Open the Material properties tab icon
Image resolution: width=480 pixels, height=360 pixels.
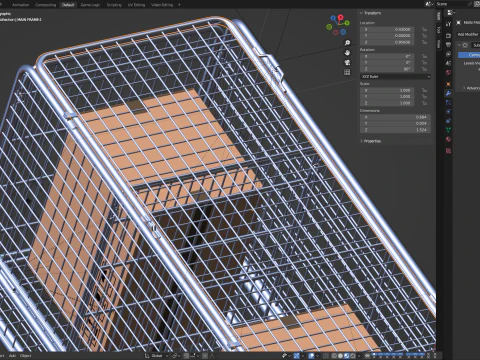[448, 139]
